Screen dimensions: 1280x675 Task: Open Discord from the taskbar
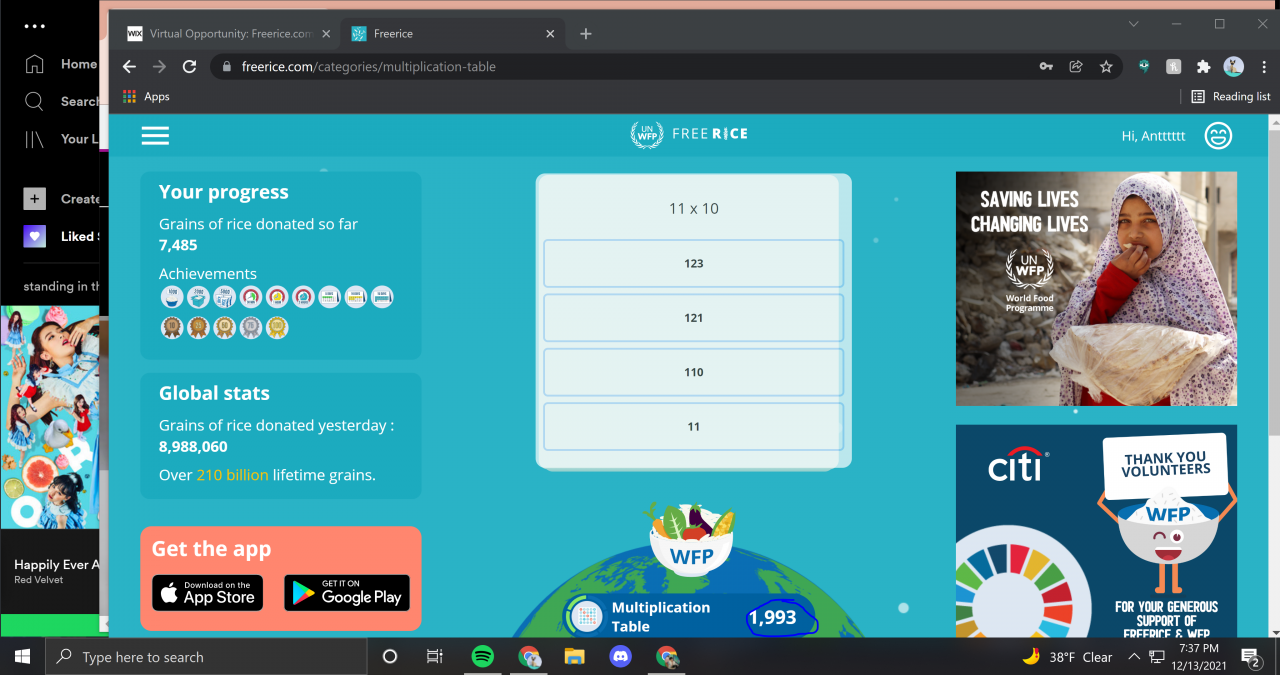pyautogui.click(x=621, y=657)
